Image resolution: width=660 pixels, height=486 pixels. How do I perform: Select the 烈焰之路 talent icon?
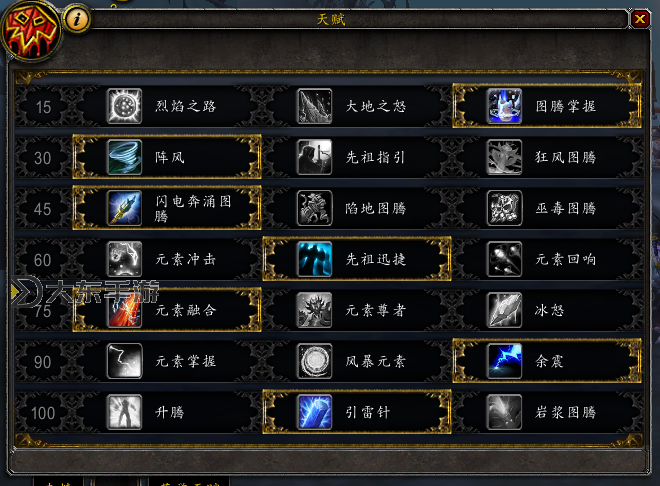[x=124, y=106]
